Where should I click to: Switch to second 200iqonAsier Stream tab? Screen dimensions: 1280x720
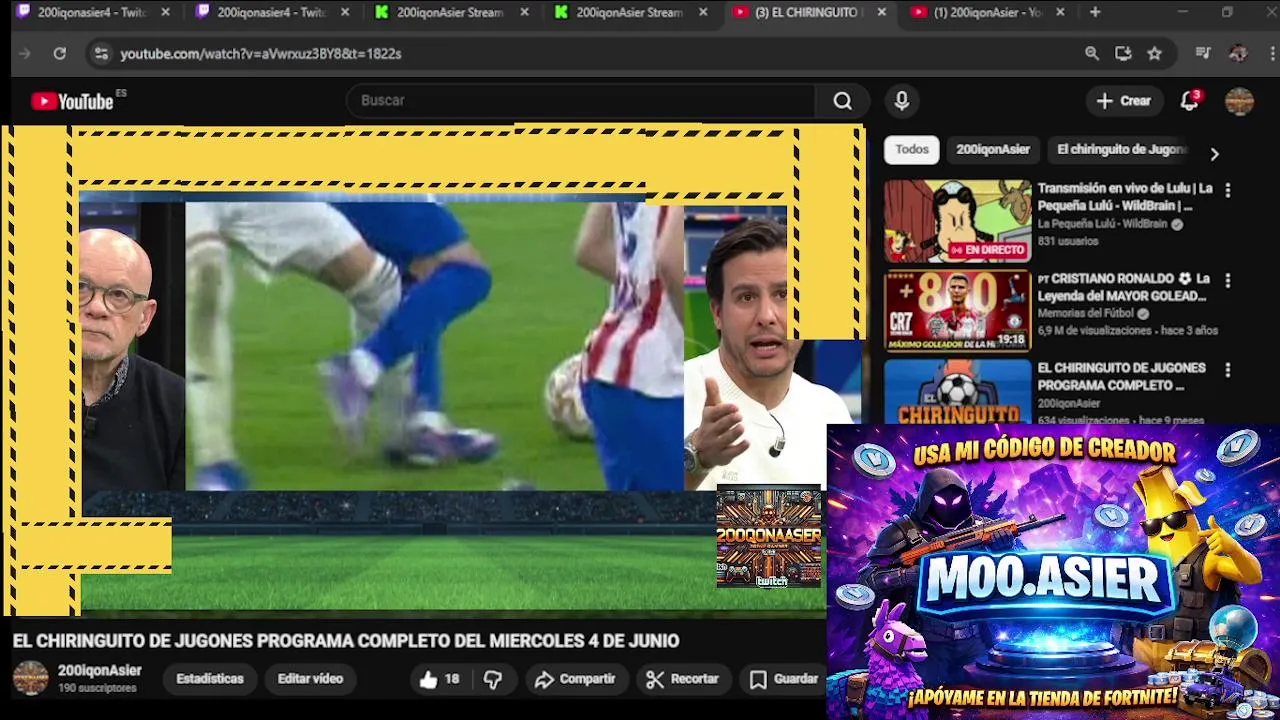click(631, 12)
